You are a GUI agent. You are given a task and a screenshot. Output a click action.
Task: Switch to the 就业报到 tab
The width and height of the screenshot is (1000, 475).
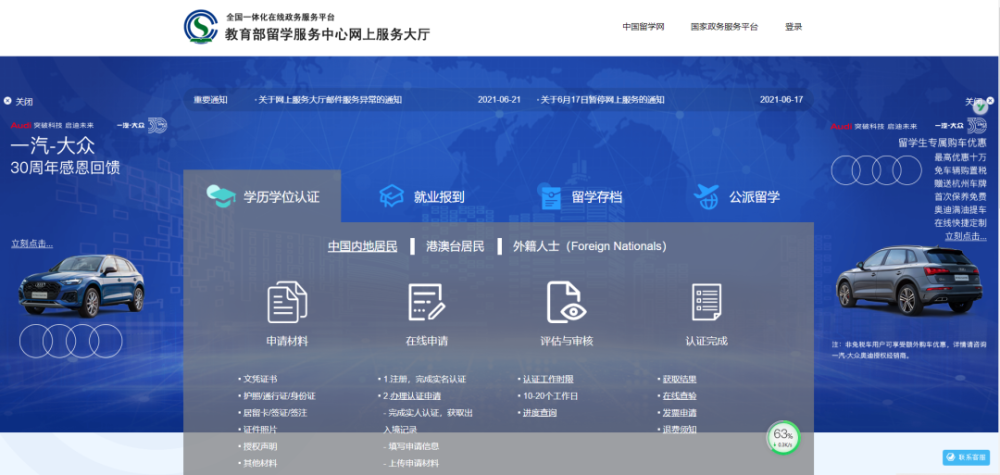tap(421, 197)
